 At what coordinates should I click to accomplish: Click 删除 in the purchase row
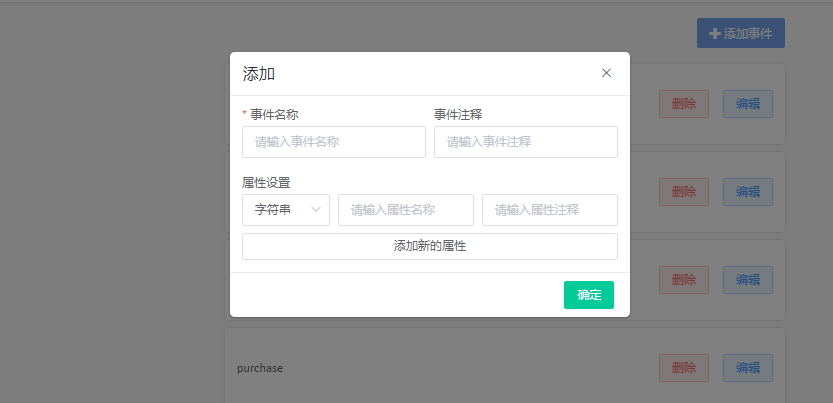tap(684, 368)
